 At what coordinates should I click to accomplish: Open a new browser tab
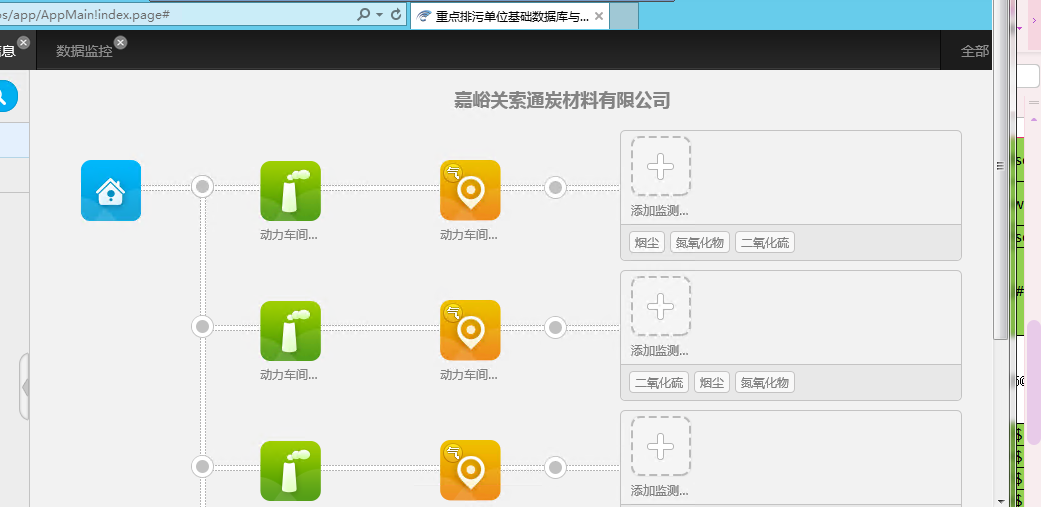click(624, 17)
